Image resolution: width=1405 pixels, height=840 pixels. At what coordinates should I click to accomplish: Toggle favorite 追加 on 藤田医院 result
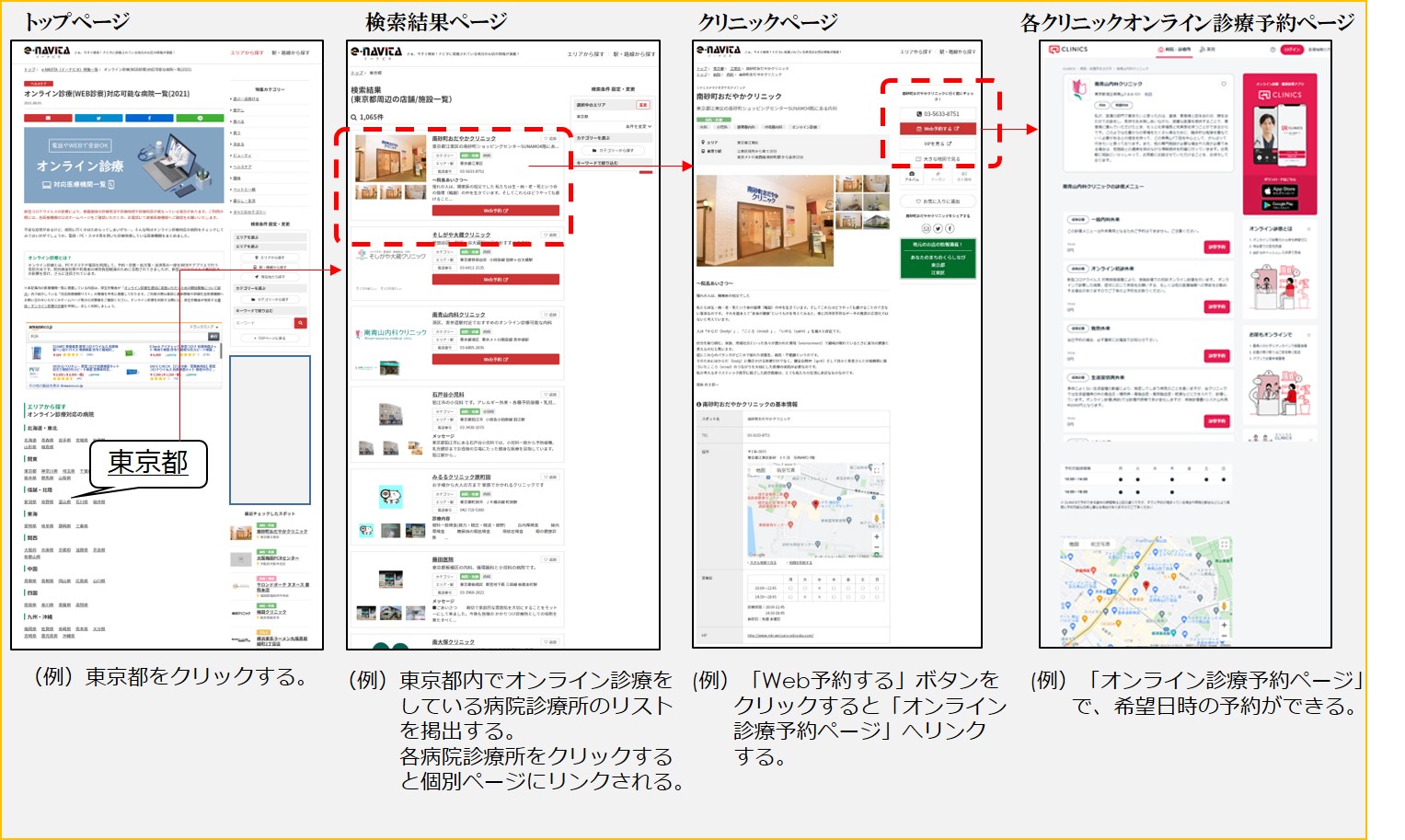coord(551,559)
